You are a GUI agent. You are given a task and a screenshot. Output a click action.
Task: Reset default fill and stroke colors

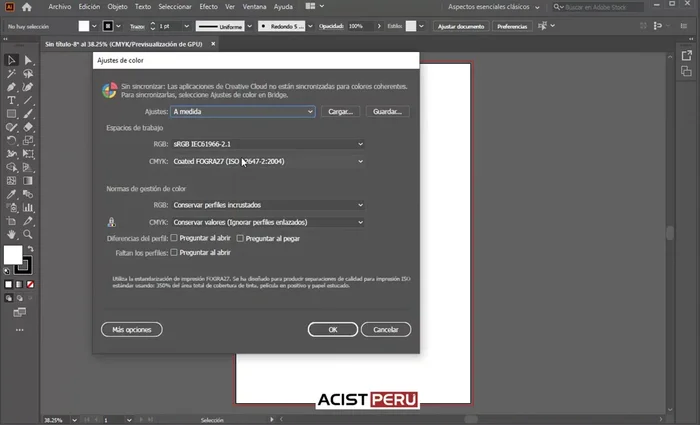point(7,271)
